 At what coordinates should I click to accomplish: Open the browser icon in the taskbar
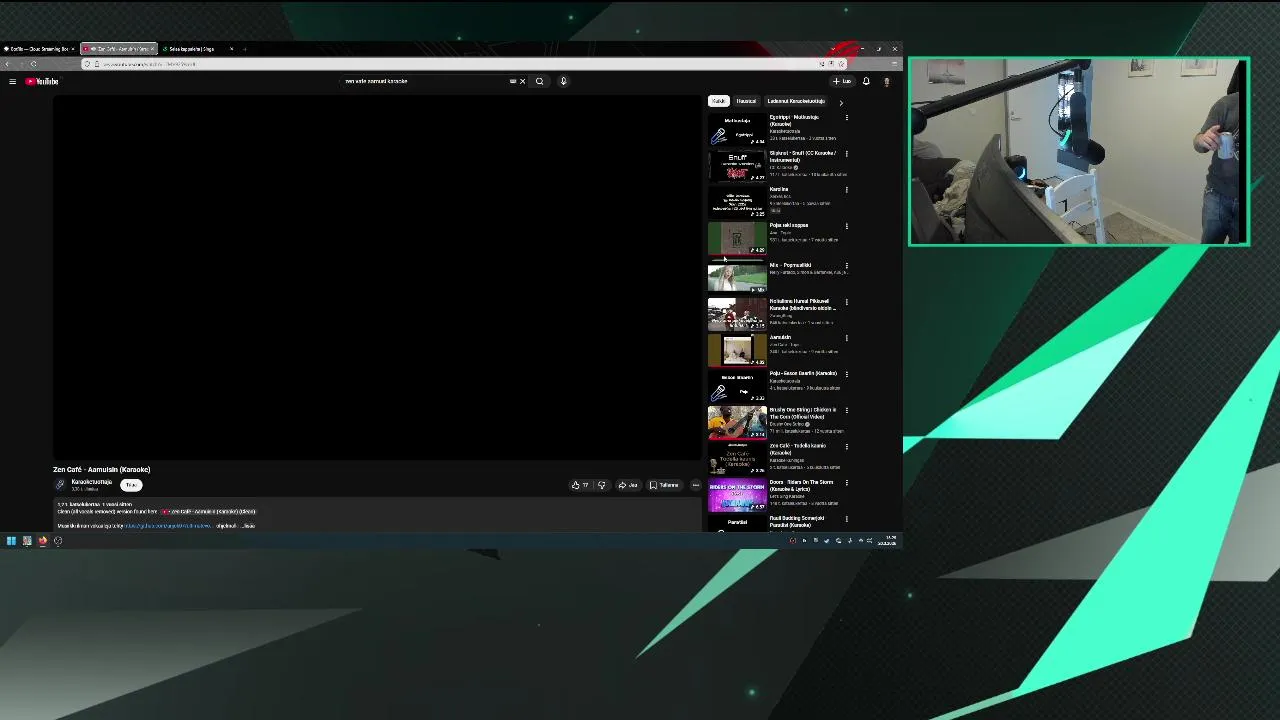[43, 541]
